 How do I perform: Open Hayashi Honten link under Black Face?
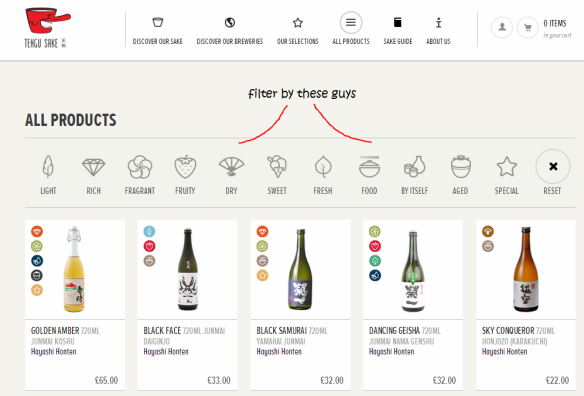[166, 351]
